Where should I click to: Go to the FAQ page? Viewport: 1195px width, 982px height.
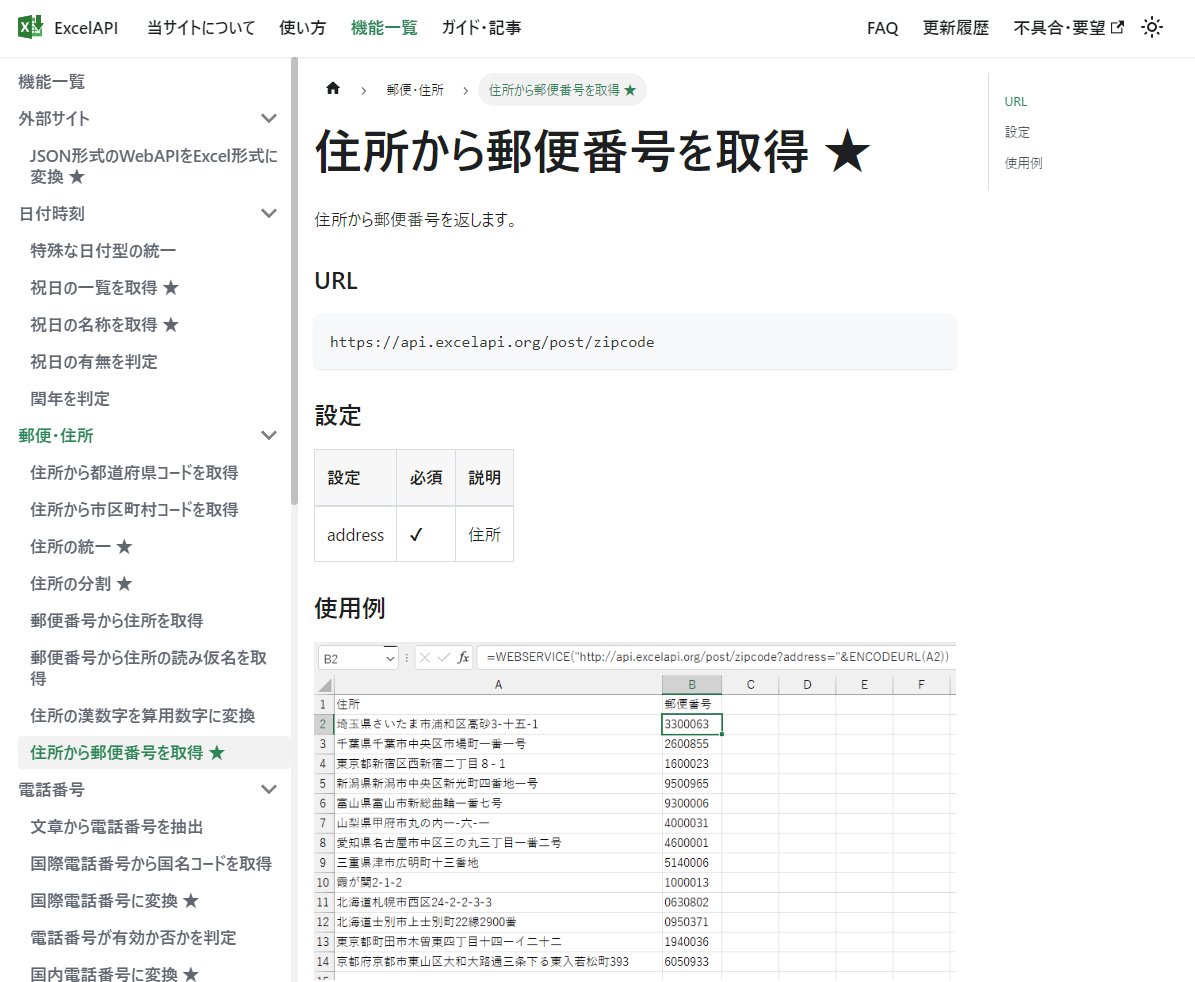(882, 28)
